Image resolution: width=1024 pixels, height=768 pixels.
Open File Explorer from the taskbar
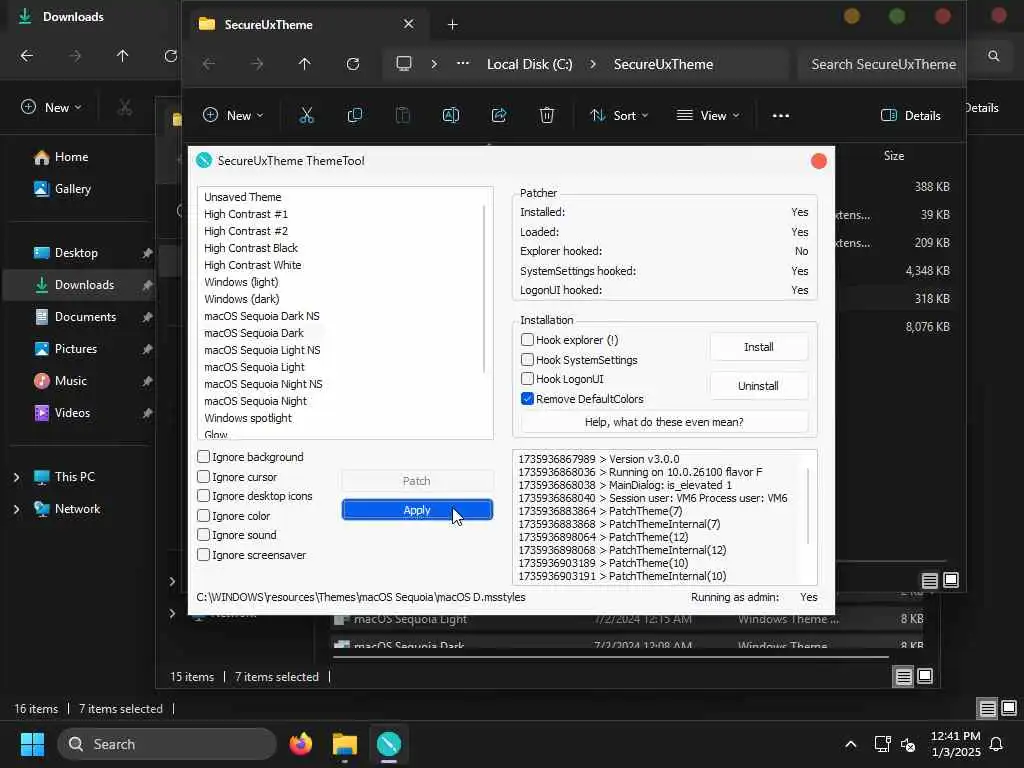(345, 744)
